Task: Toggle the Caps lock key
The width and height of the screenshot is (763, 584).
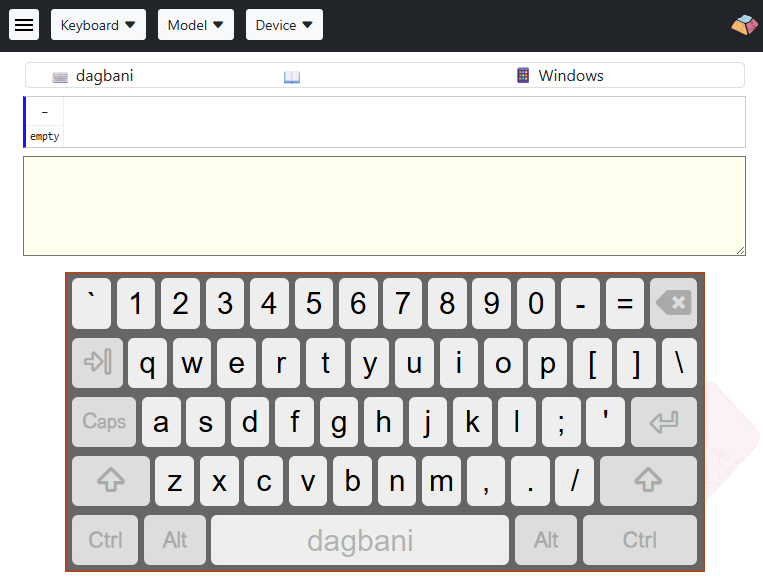Action: 104,422
